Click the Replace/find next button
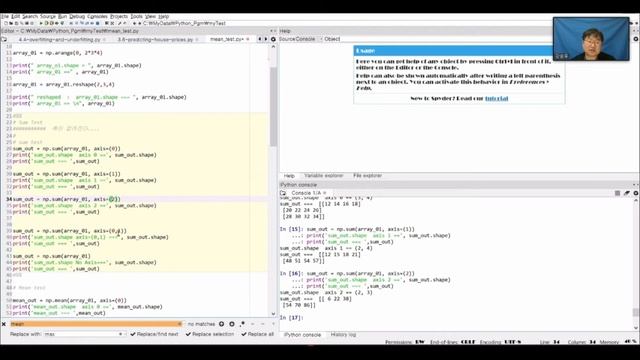640x360 pixels. (x=154, y=334)
